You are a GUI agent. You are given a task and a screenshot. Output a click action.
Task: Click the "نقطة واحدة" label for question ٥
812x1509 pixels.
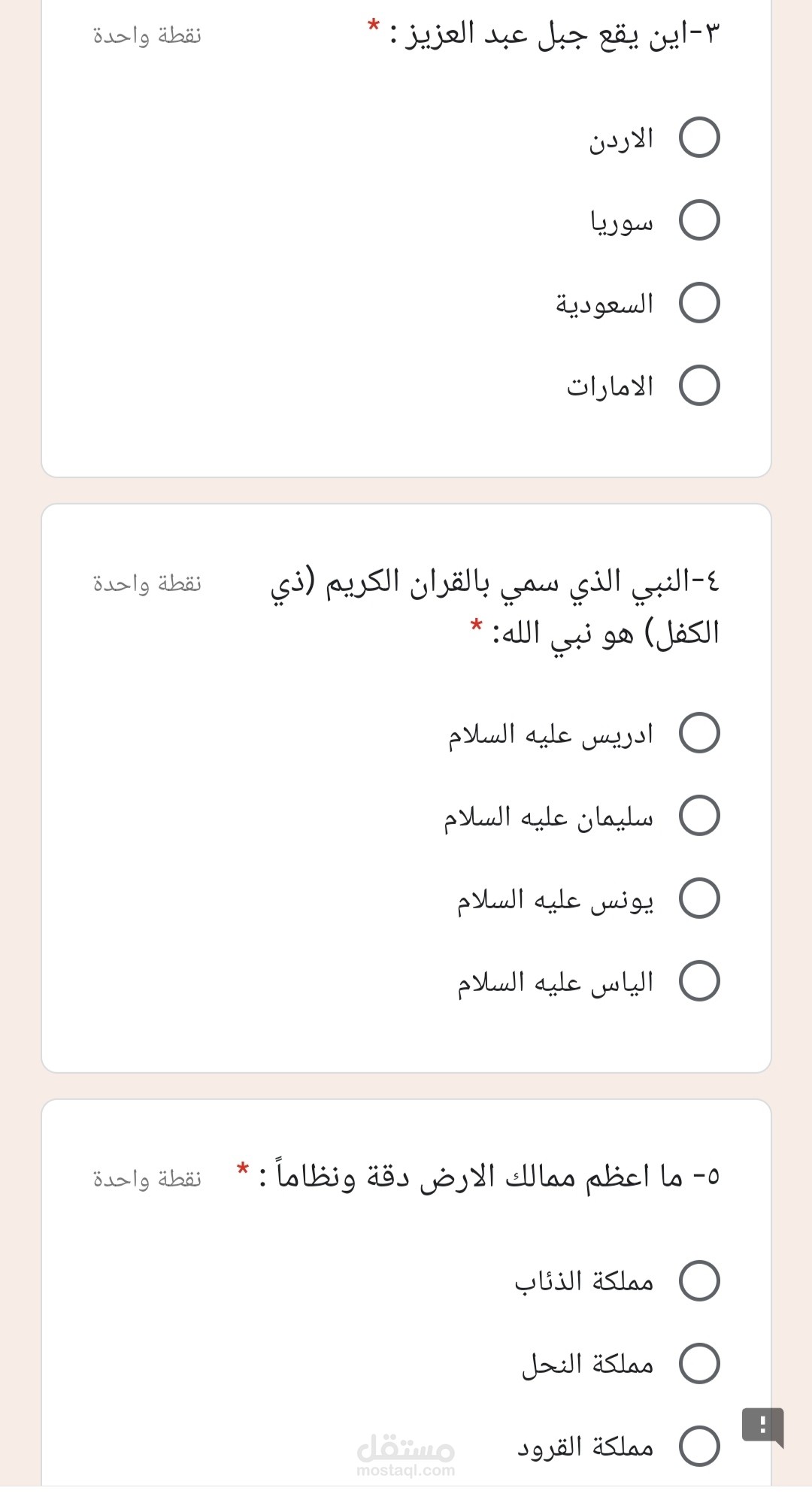pyautogui.click(x=147, y=1178)
